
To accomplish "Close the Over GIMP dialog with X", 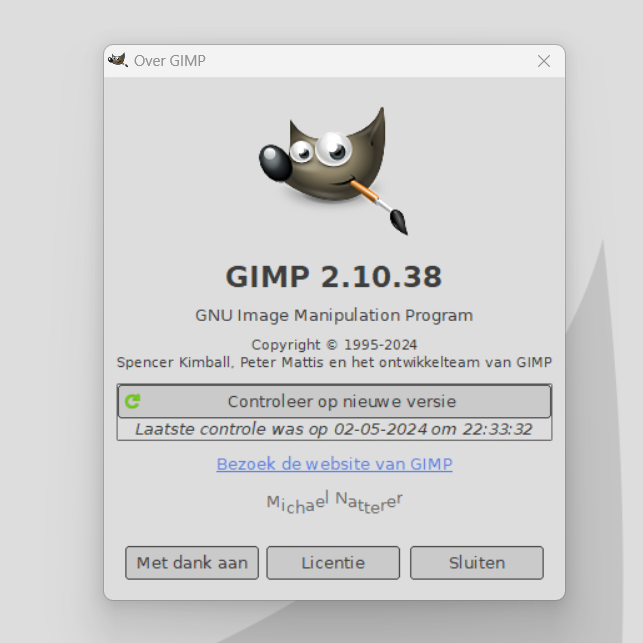I will pyautogui.click(x=544, y=61).
